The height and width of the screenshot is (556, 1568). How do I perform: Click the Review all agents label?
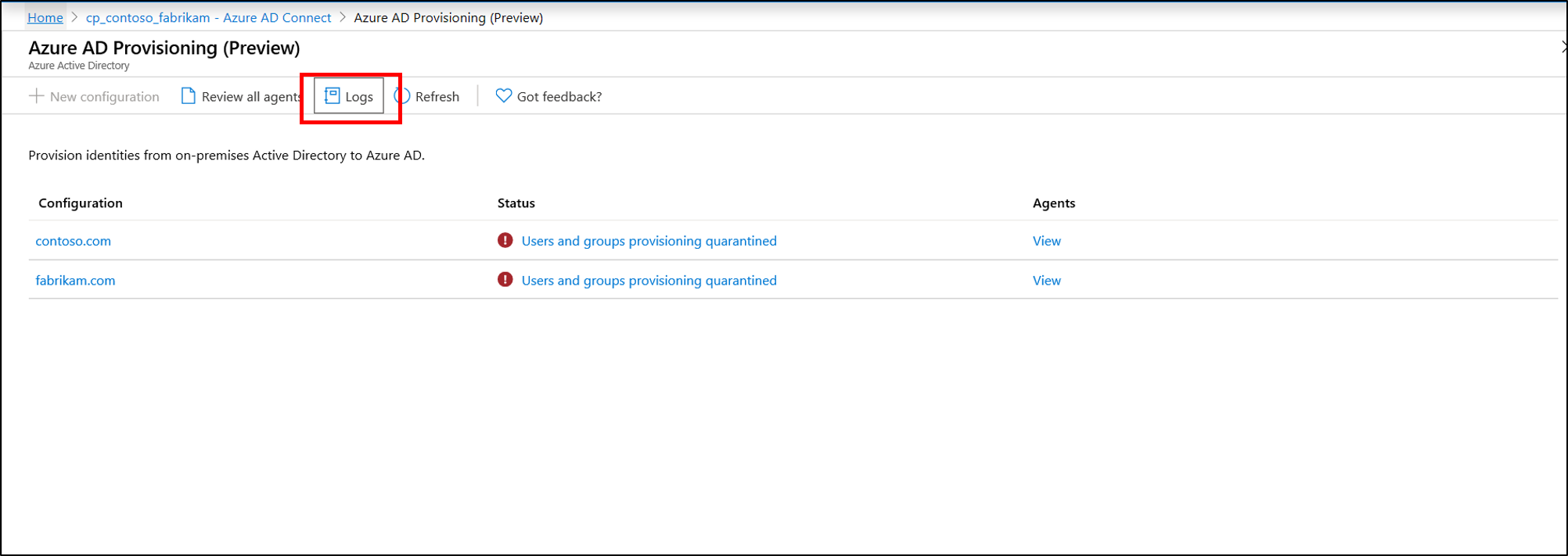coord(250,97)
